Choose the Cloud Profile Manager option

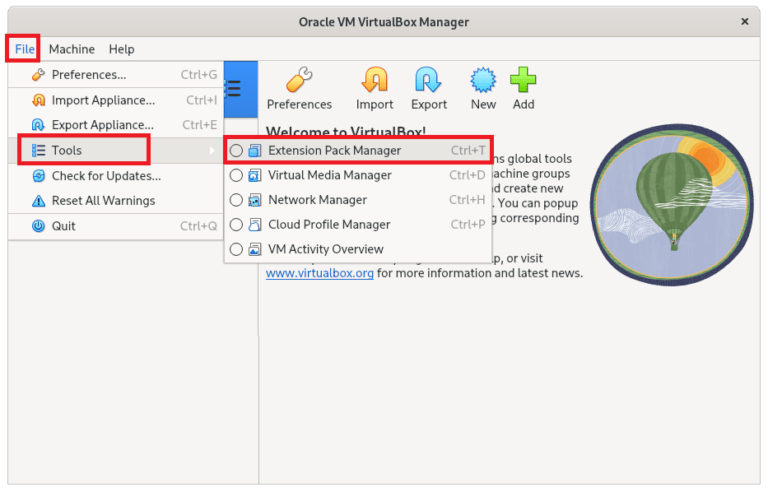pyautogui.click(x=328, y=225)
